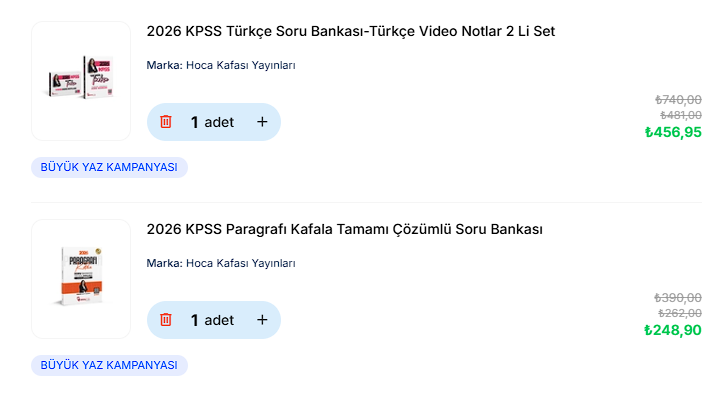717x394 pixels.
Task: Delete the Paragrafı Kafala book using trash icon
Action: (x=166, y=320)
